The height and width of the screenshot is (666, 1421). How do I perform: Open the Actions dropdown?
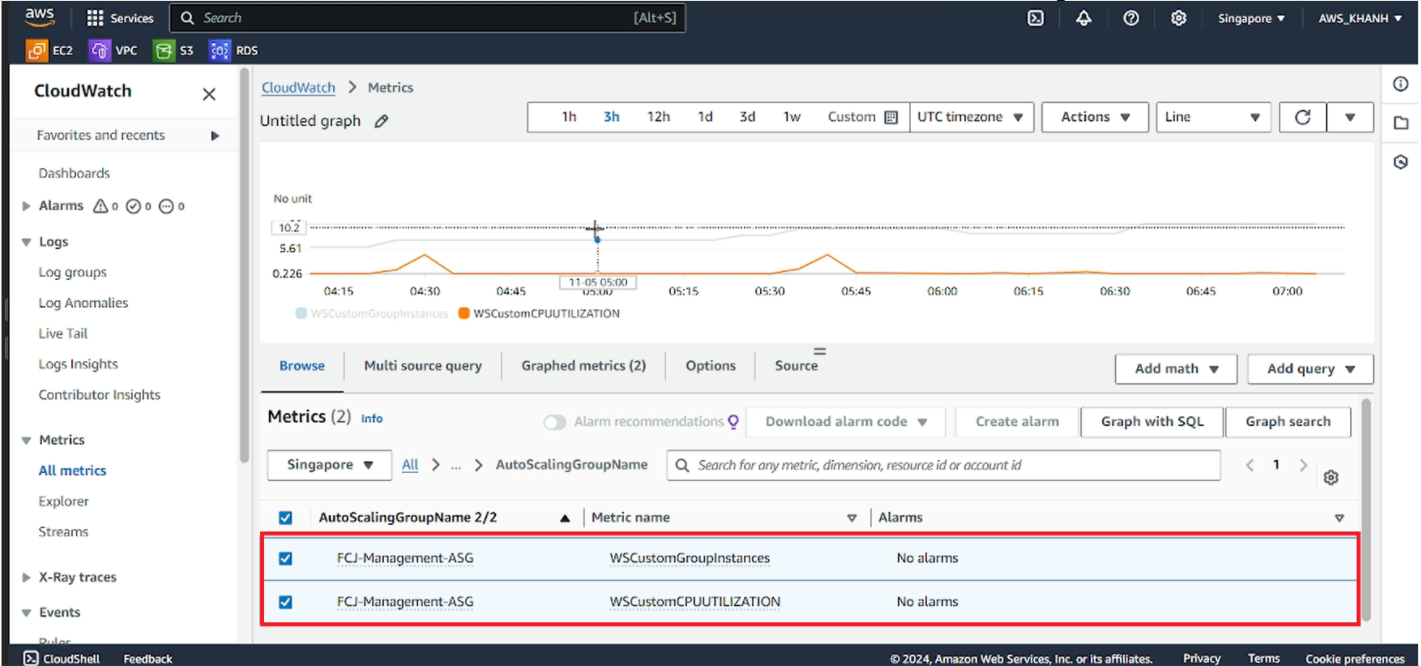[x=1095, y=117]
